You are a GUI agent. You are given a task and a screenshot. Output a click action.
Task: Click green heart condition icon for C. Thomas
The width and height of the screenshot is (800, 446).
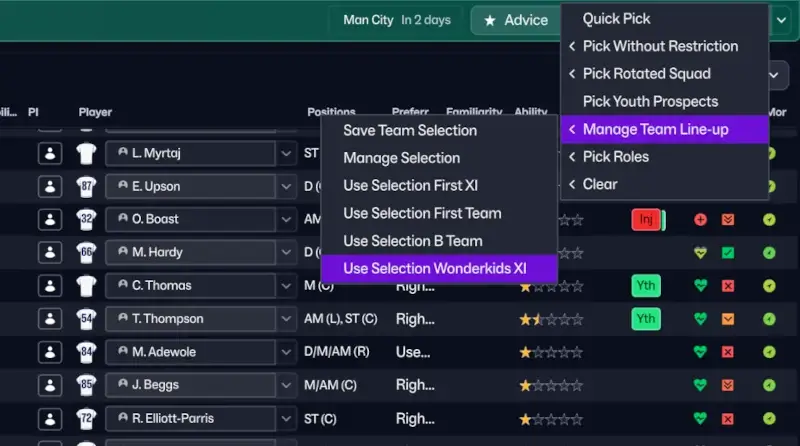coord(701,286)
